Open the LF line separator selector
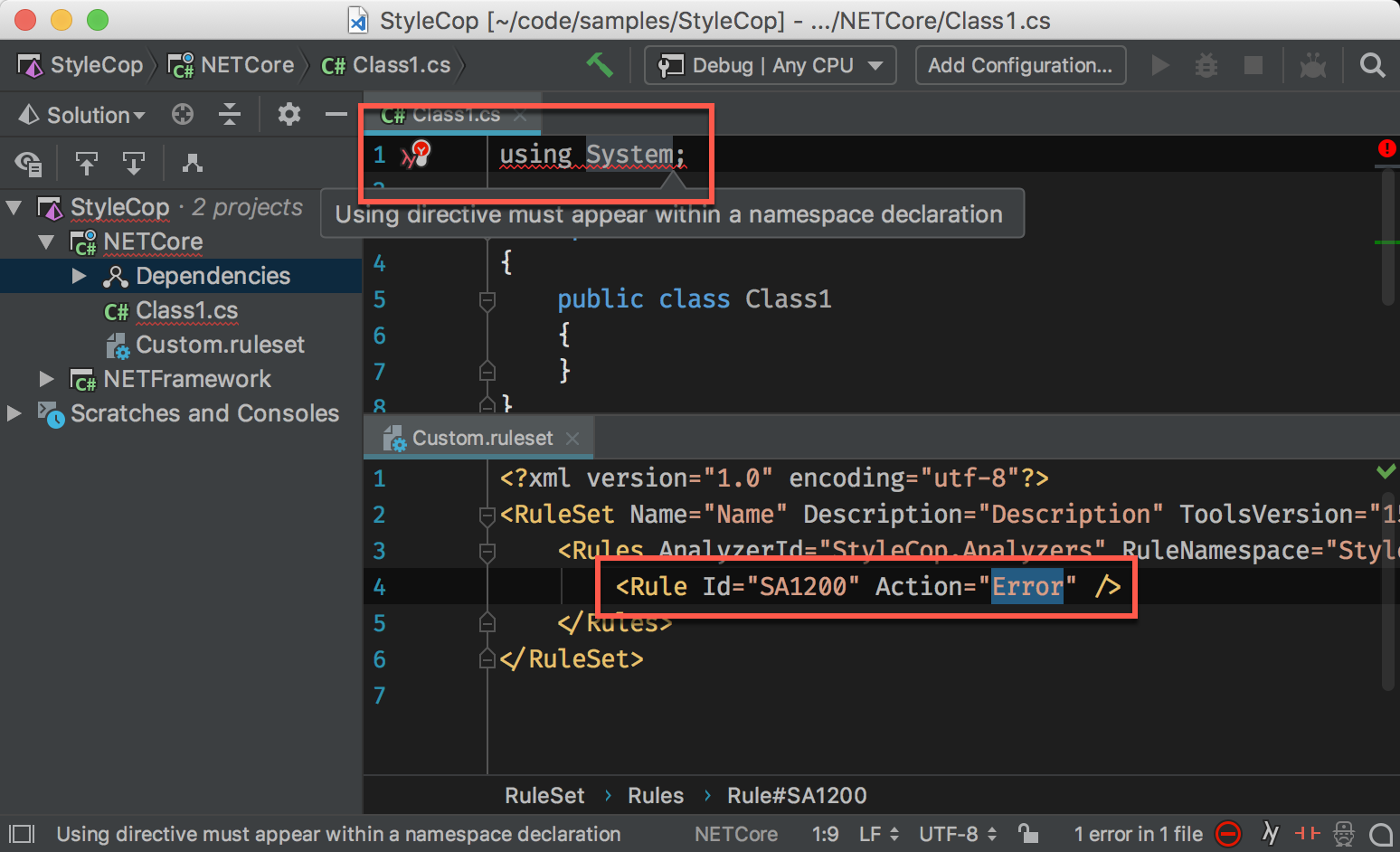 [x=879, y=834]
